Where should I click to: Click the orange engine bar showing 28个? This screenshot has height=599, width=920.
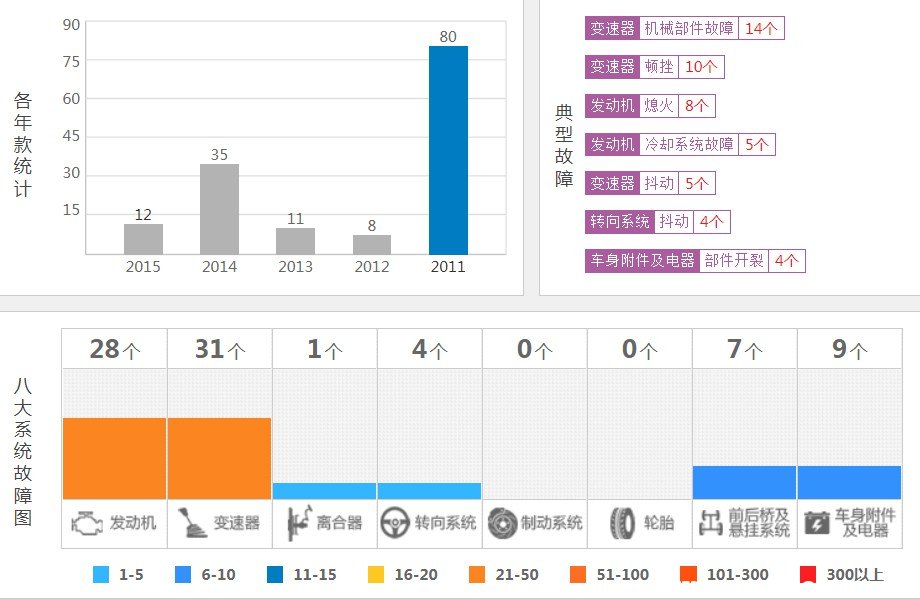coord(114,458)
